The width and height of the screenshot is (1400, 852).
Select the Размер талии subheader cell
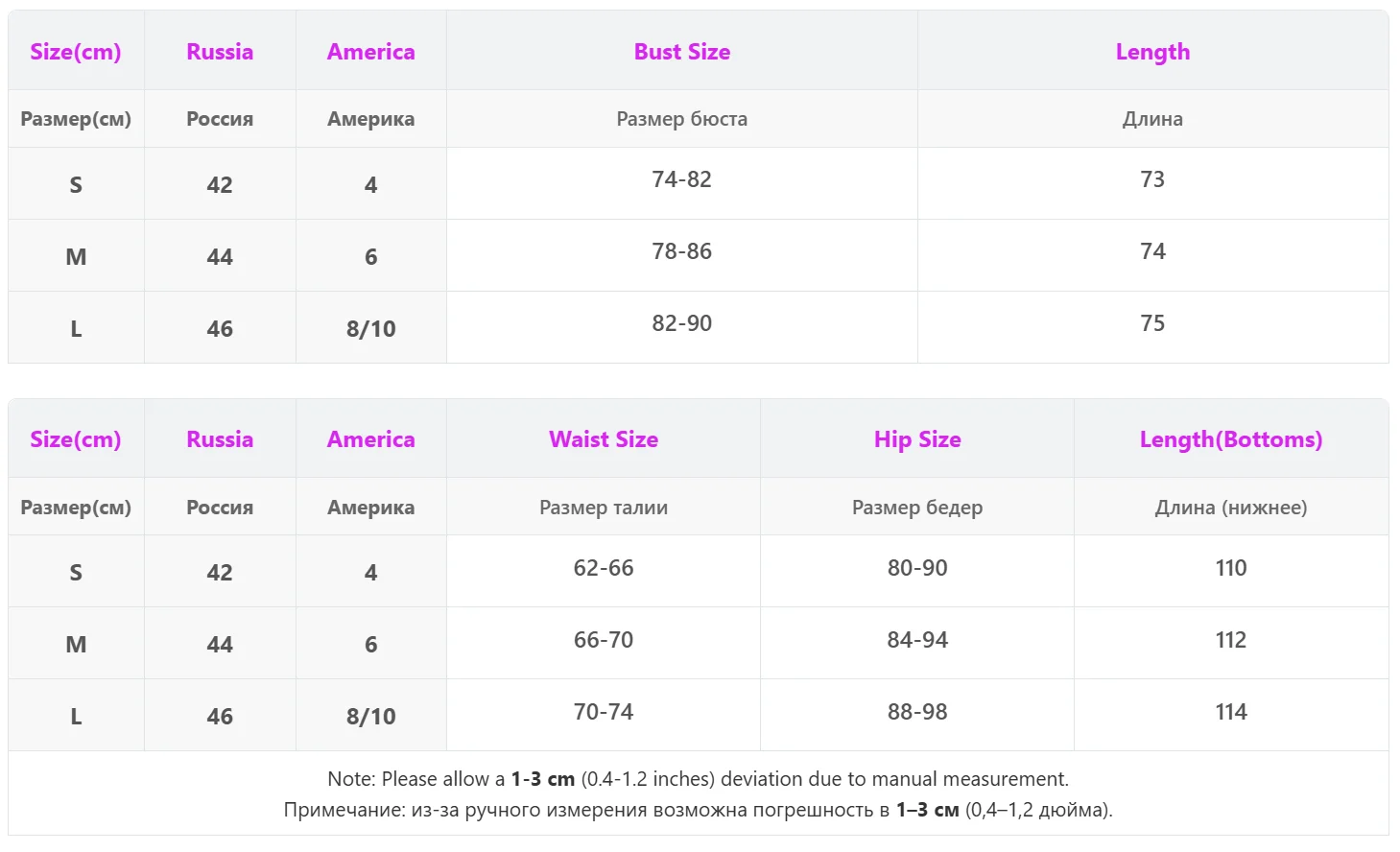point(604,508)
